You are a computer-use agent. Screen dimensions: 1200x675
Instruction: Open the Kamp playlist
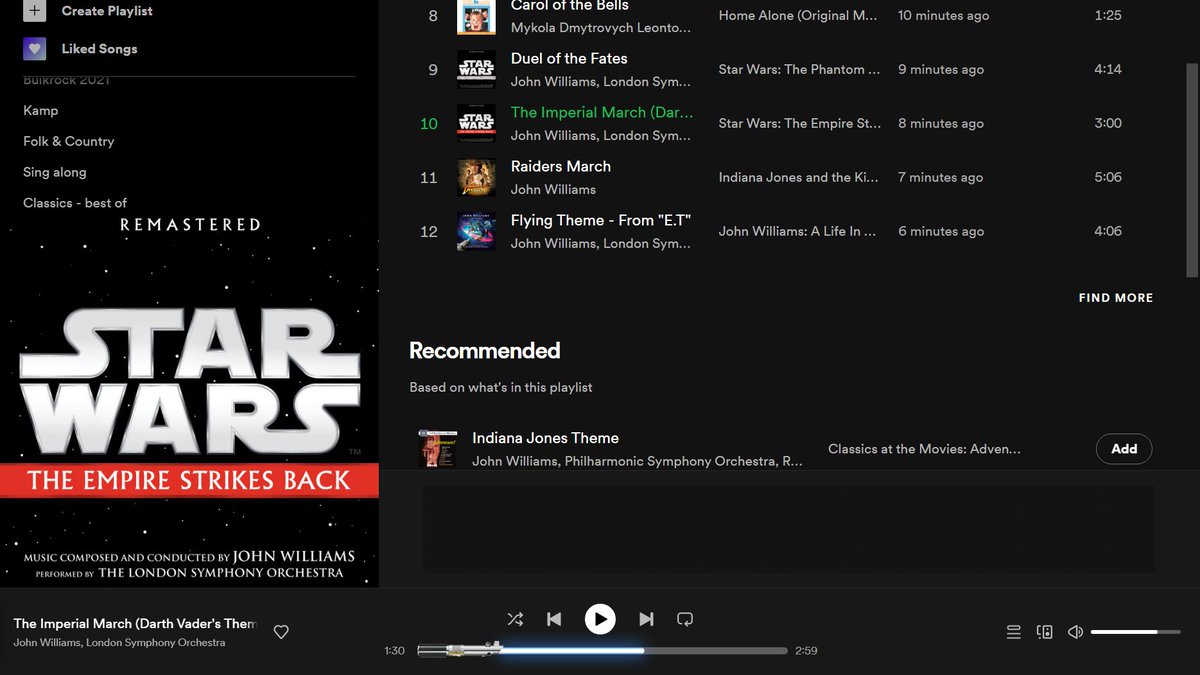(41, 110)
